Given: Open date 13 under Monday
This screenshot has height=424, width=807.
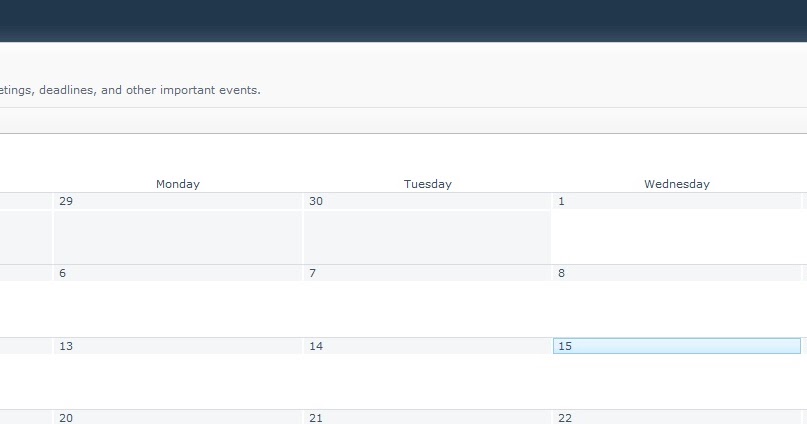Looking at the screenshot, I should coord(66,346).
